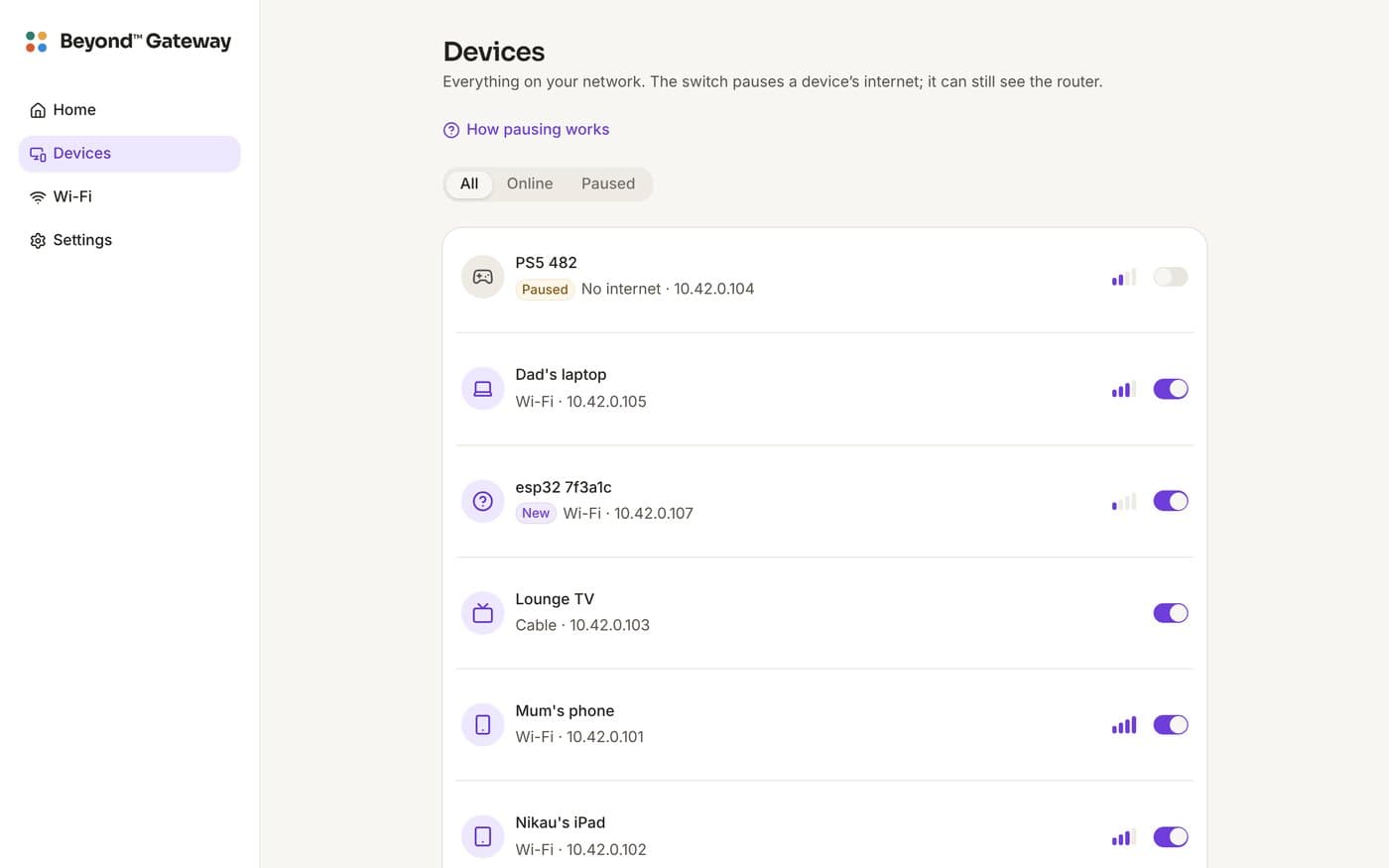Image resolution: width=1389 pixels, height=868 pixels.
Task: Click the Dad's laptop device name
Action: pyautogui.click(x=562, y=375)
